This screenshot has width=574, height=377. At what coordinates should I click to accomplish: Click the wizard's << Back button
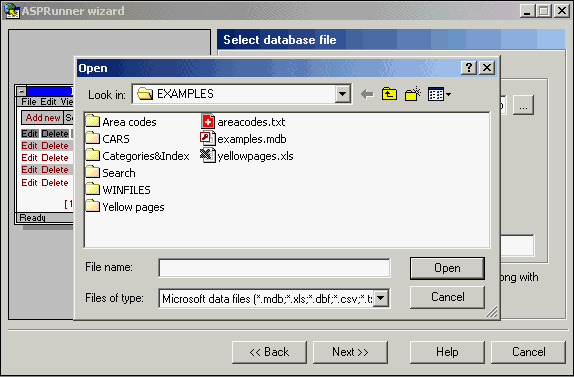point(269,352)
